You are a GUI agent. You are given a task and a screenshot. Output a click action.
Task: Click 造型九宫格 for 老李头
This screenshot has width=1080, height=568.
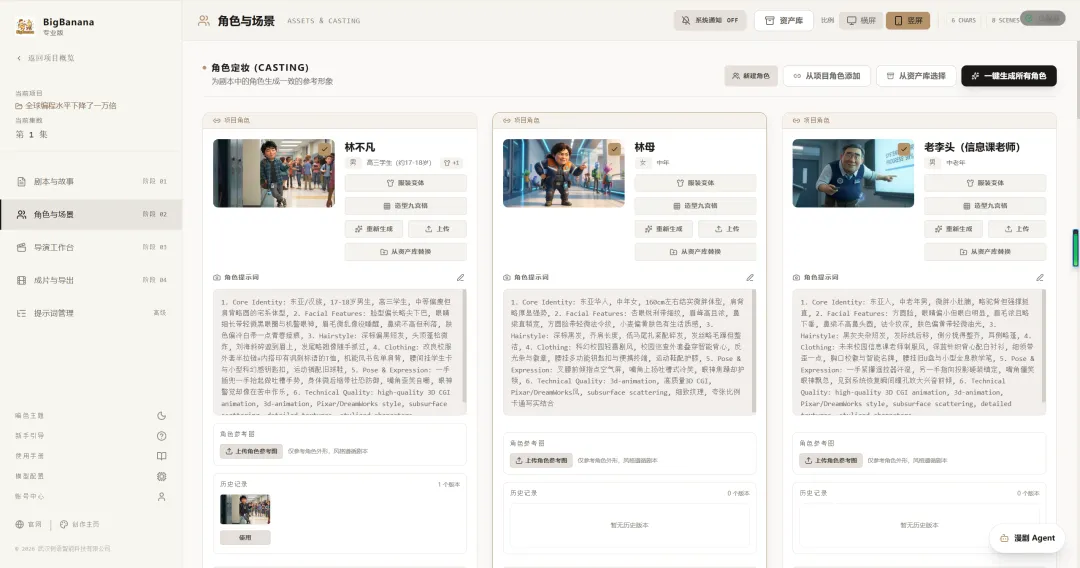(x=985, y=206)
